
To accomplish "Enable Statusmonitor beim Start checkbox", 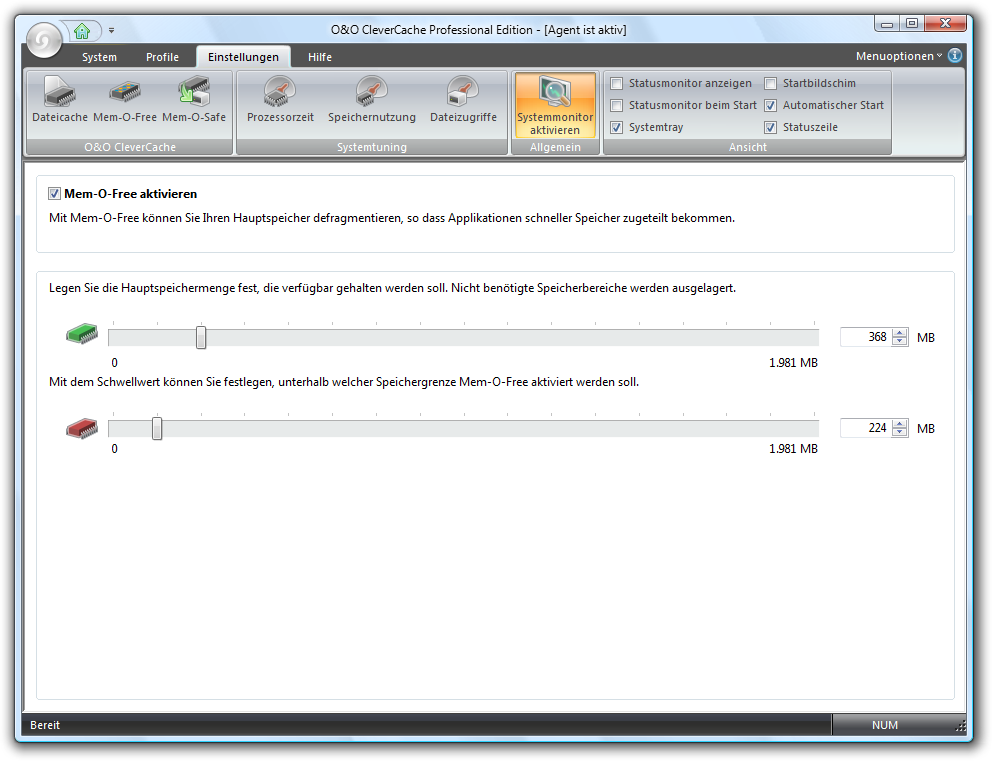I will click(x=617, y=106).
